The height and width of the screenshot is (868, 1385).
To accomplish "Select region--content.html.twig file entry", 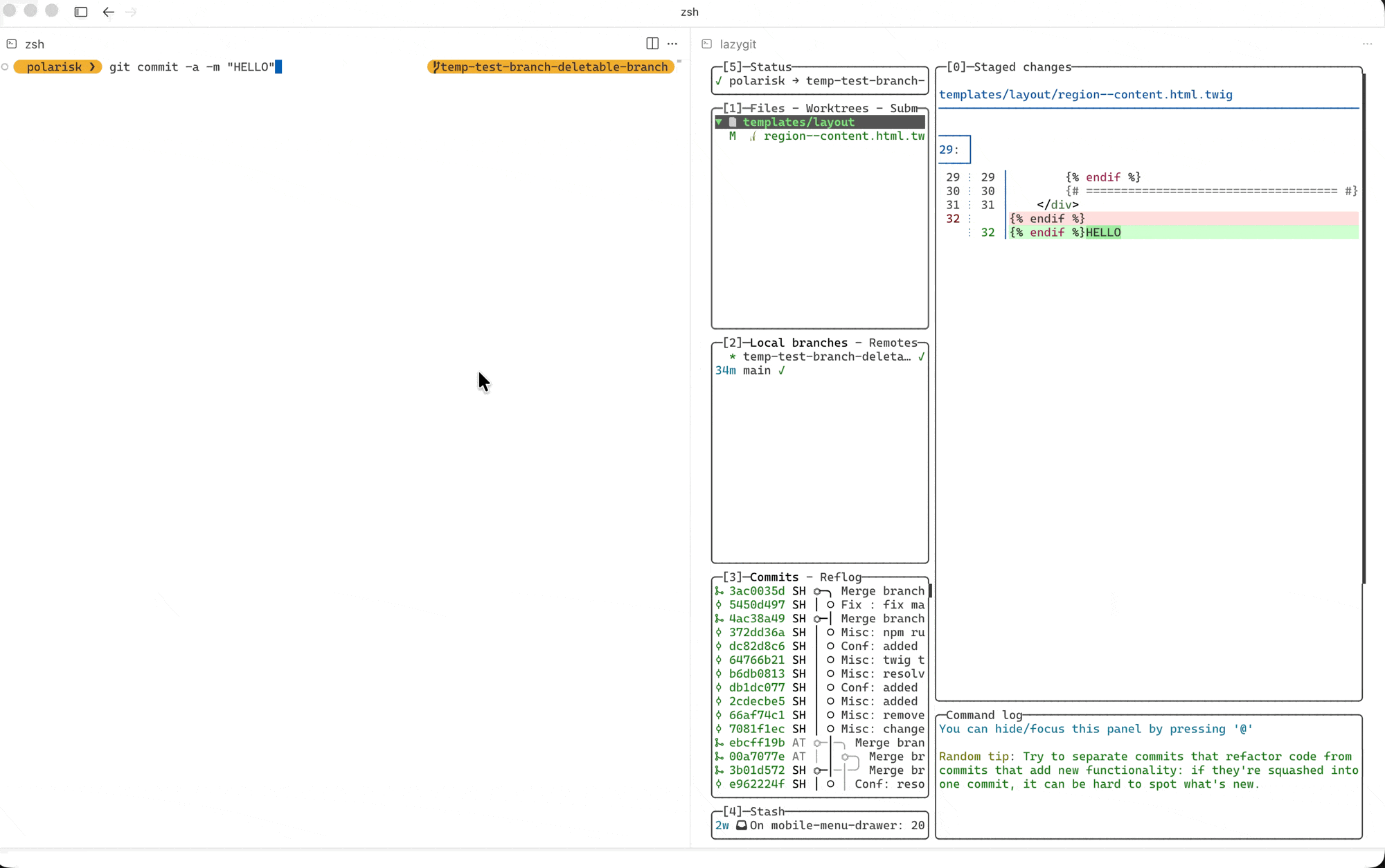I will point(843,136).
